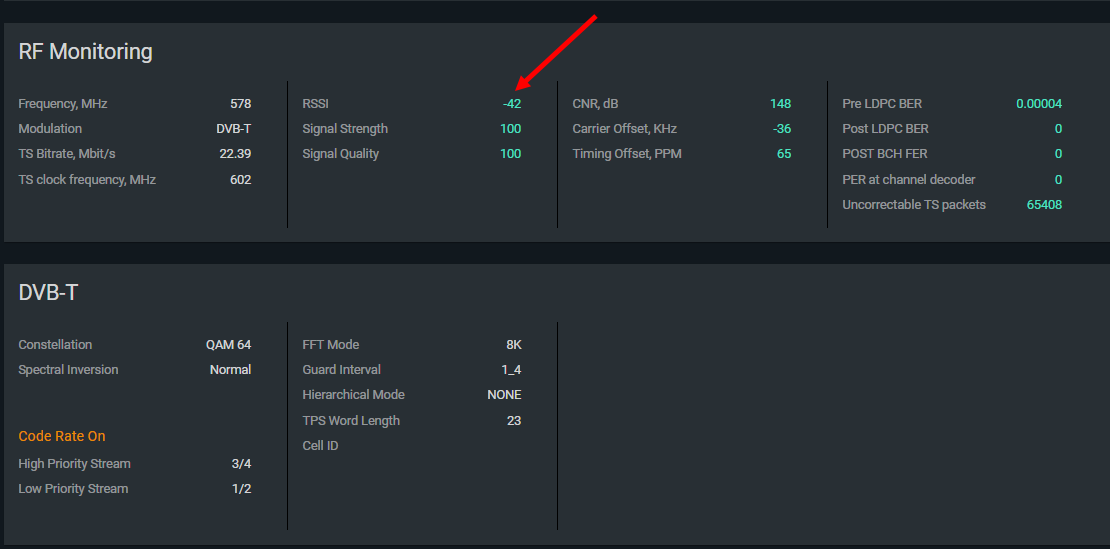
Task: Click the orange Code Rate On label
Action: pyautogui.click(x=62, y=436)
